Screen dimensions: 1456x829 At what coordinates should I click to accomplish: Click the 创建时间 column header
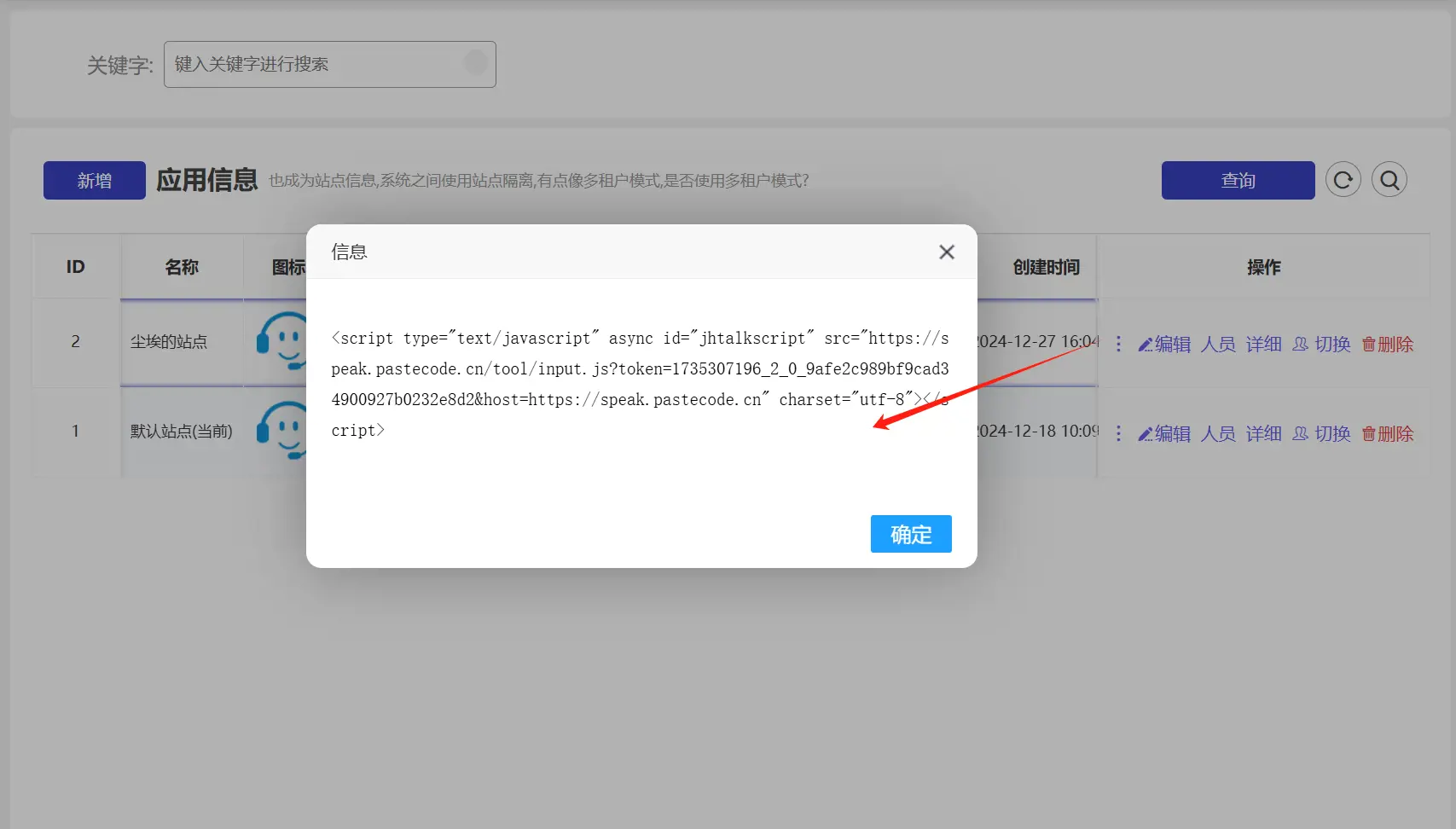1046,267
